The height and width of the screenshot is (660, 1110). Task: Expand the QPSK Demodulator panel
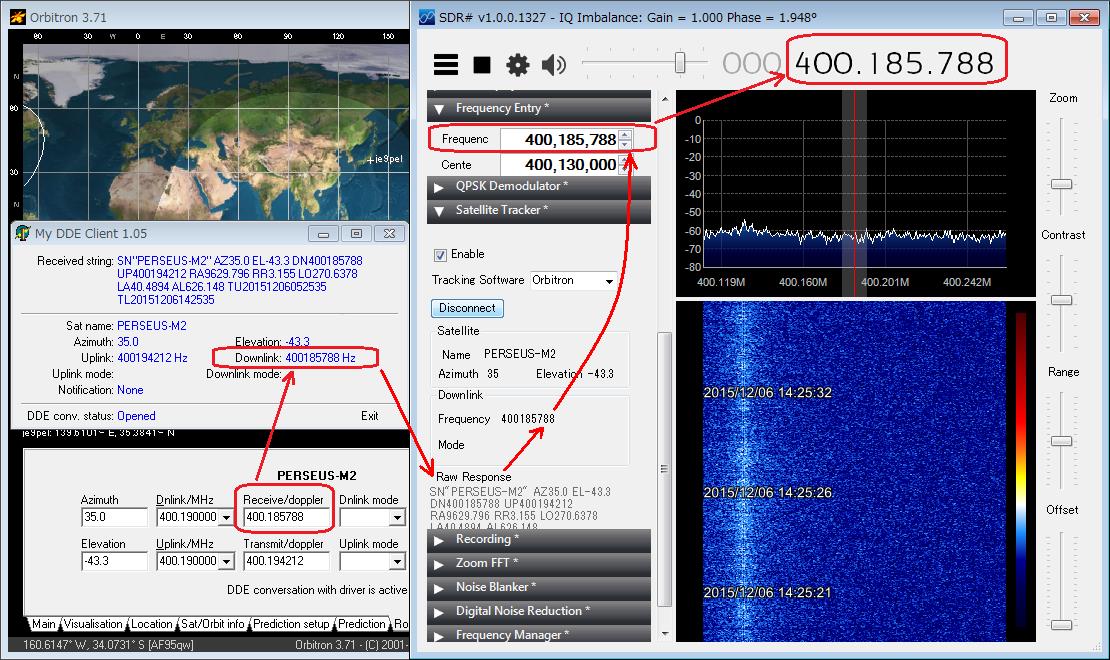[539, 186]
